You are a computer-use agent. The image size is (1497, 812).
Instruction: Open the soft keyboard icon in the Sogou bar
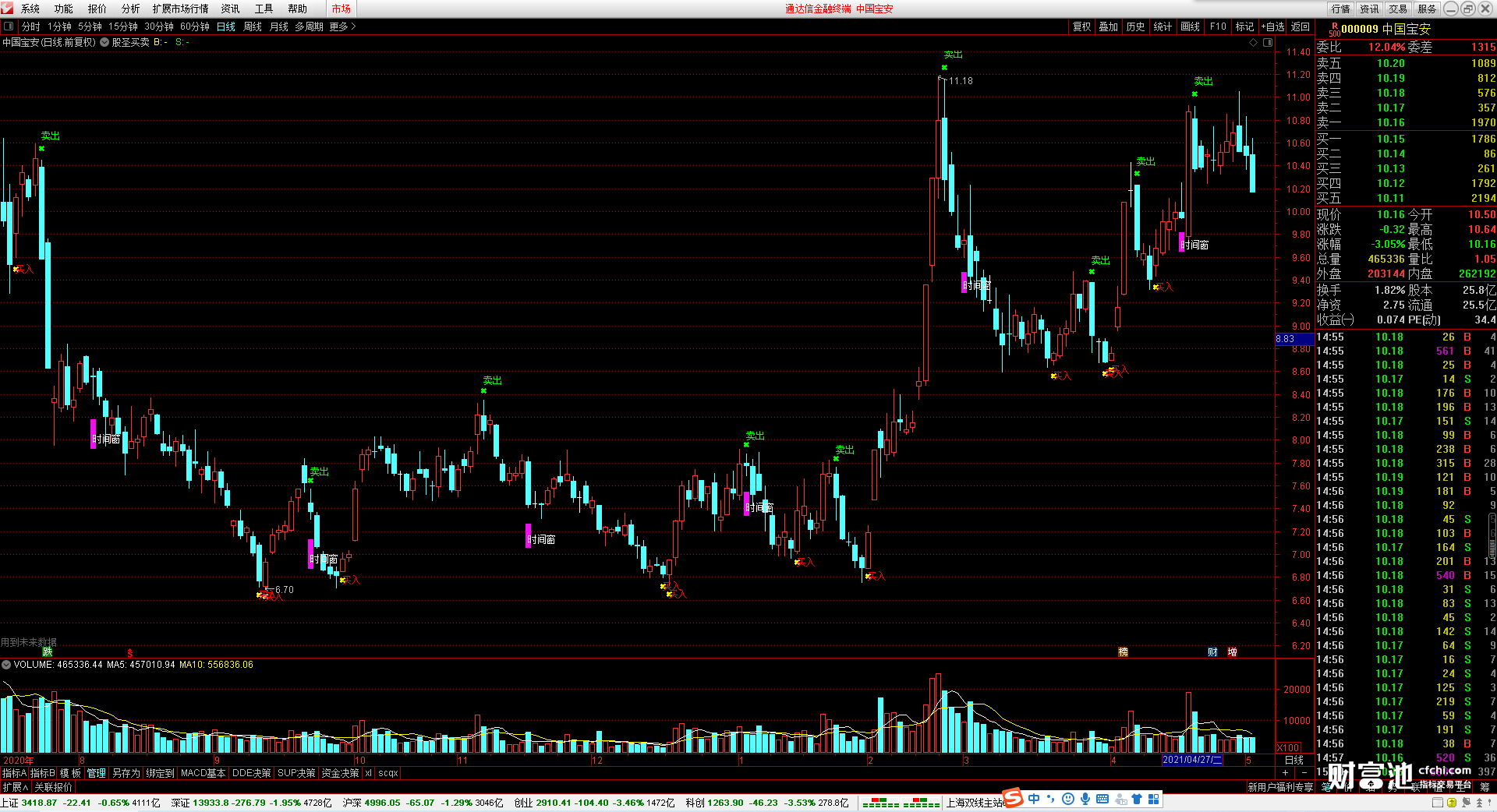tap(1102, 799)
